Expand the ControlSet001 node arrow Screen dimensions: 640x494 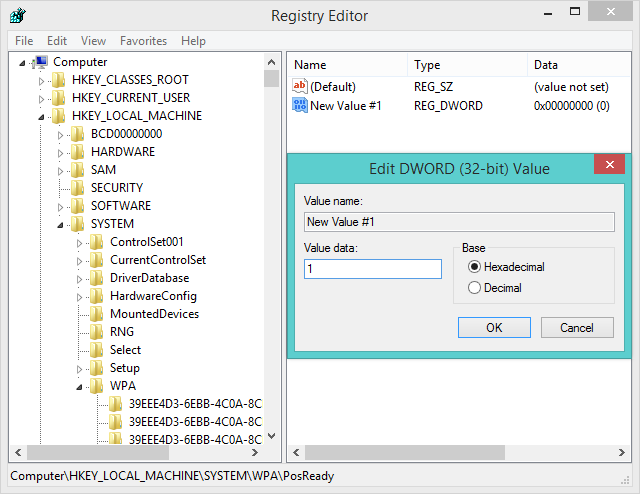[80, 243]
